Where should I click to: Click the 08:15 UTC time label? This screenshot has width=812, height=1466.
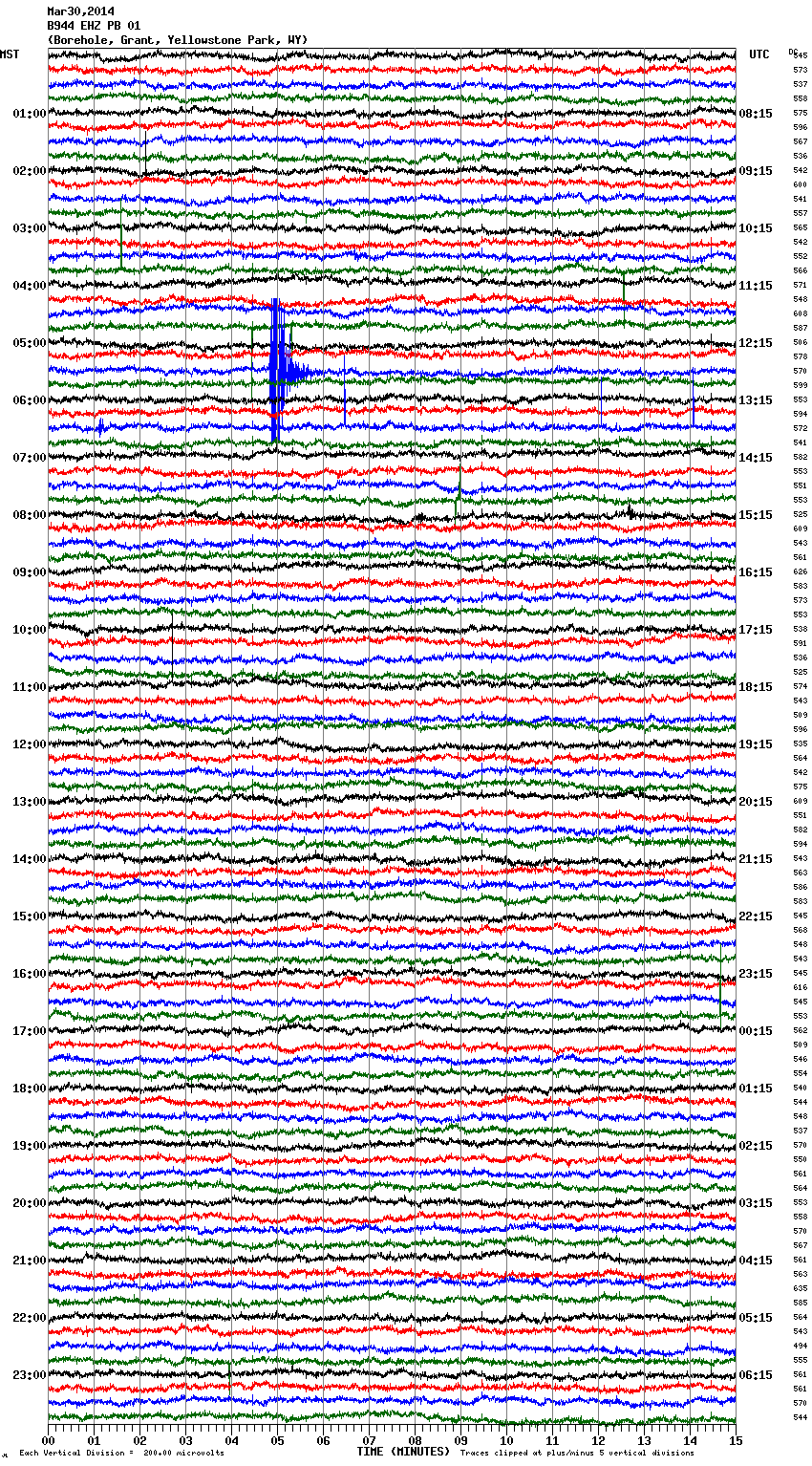pos(756,114)
